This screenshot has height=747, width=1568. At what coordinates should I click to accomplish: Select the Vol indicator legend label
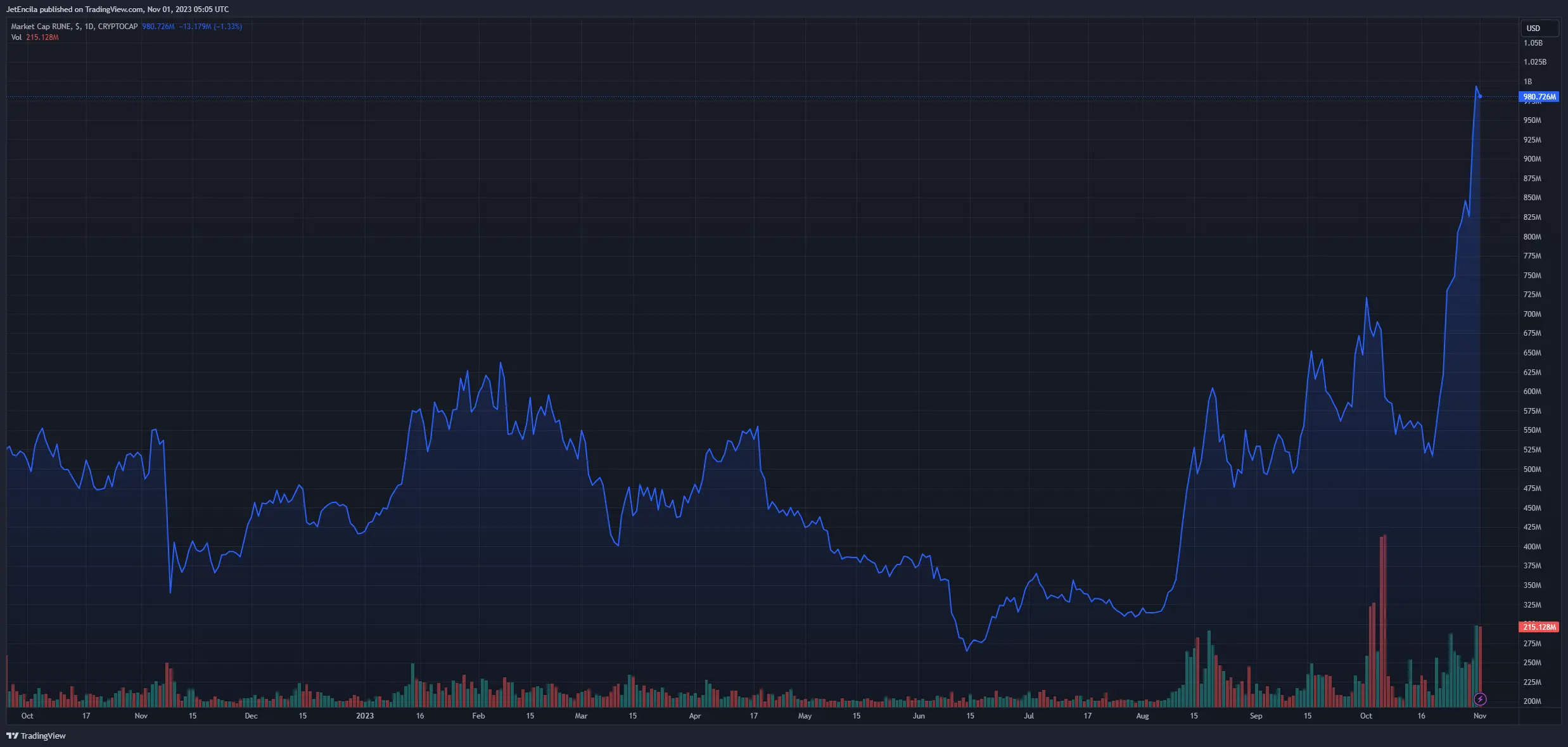click(x=16, y=37)
